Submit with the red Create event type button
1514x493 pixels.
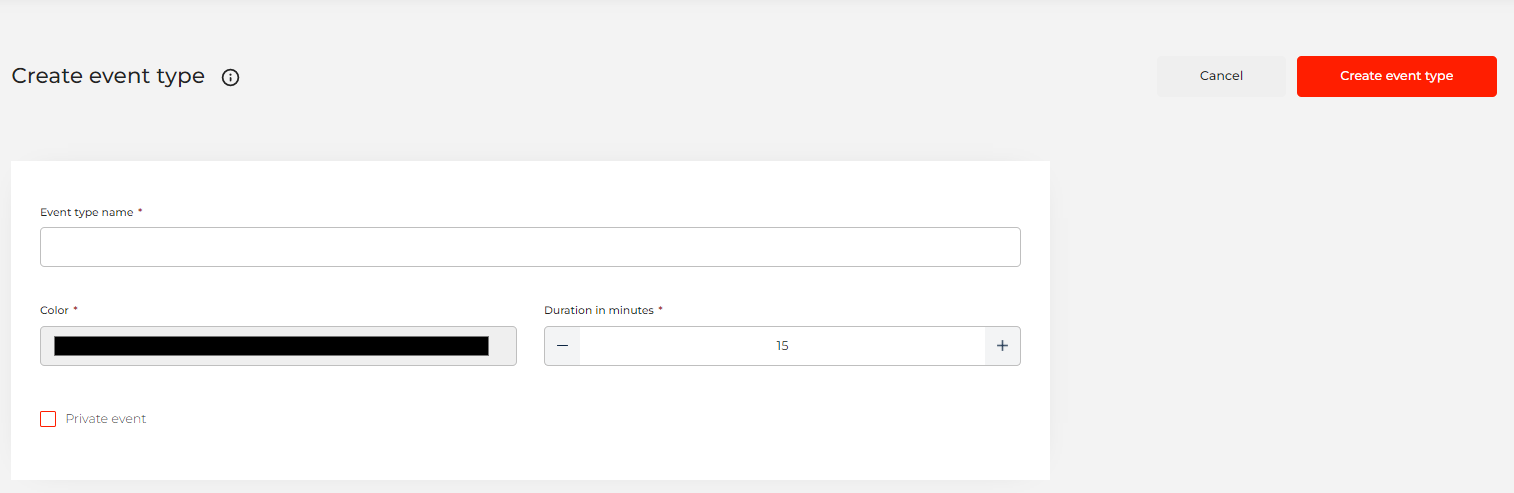click(x=1396, y=76)
